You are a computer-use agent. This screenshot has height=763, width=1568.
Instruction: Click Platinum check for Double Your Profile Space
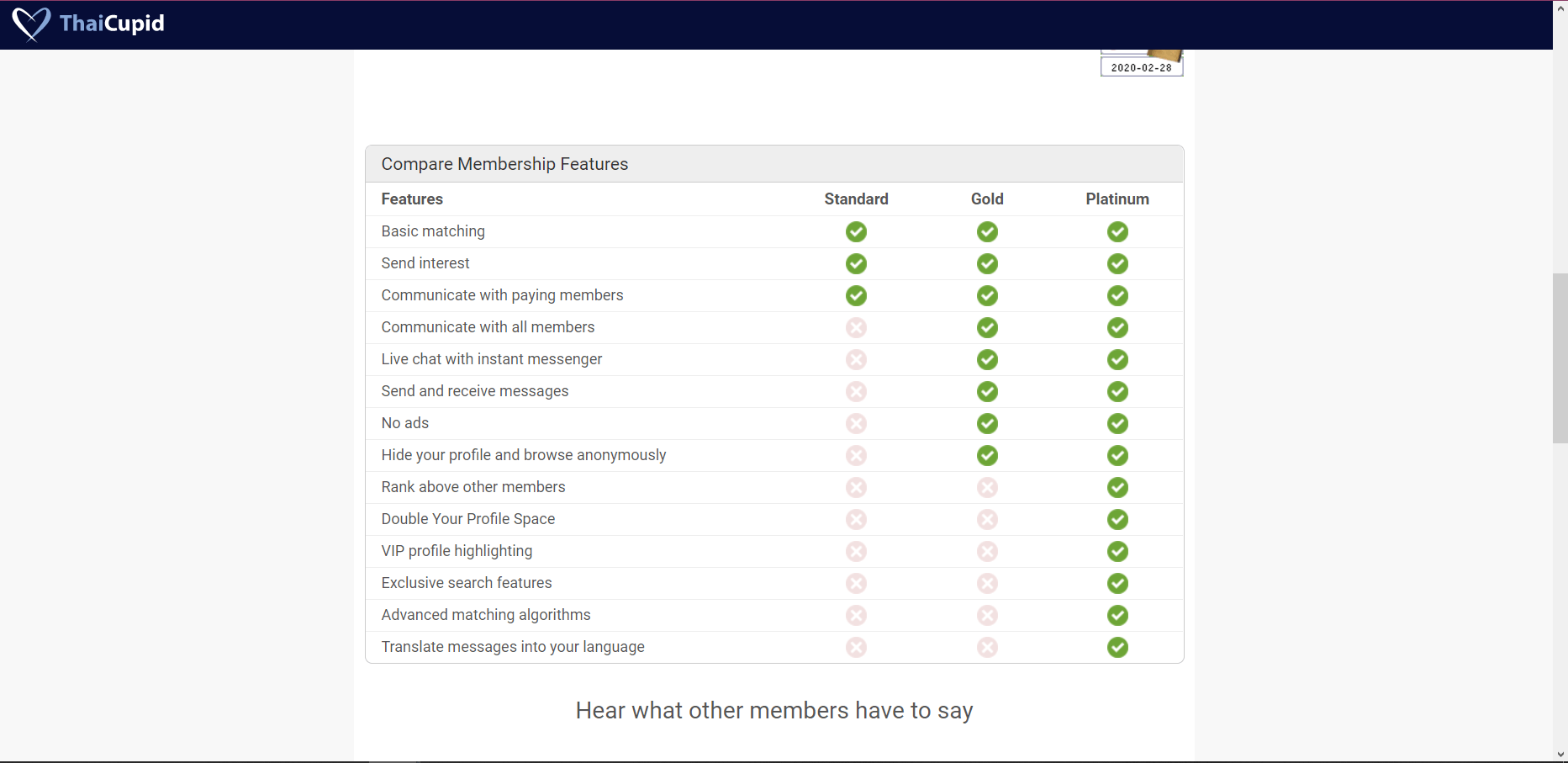tap(1117, 519)
